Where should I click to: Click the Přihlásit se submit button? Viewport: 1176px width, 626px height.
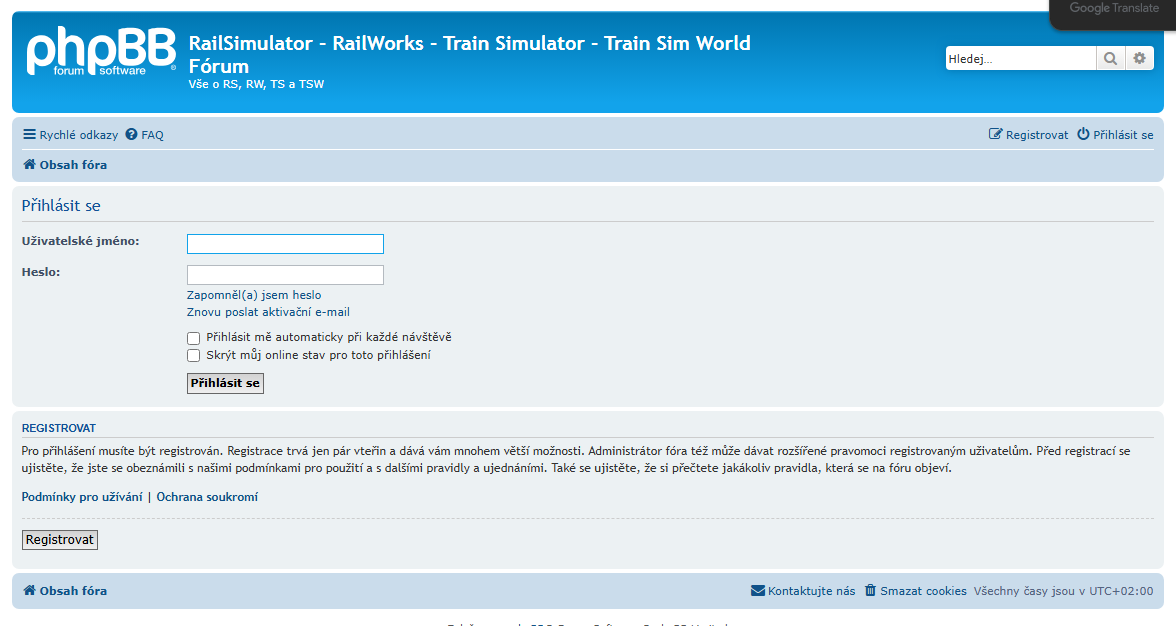coord(225,383)
